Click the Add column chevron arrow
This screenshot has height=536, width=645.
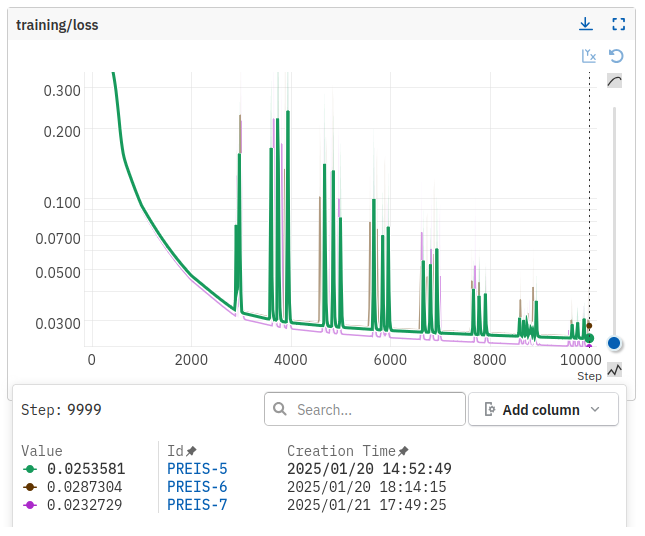(x=596, y=410)
